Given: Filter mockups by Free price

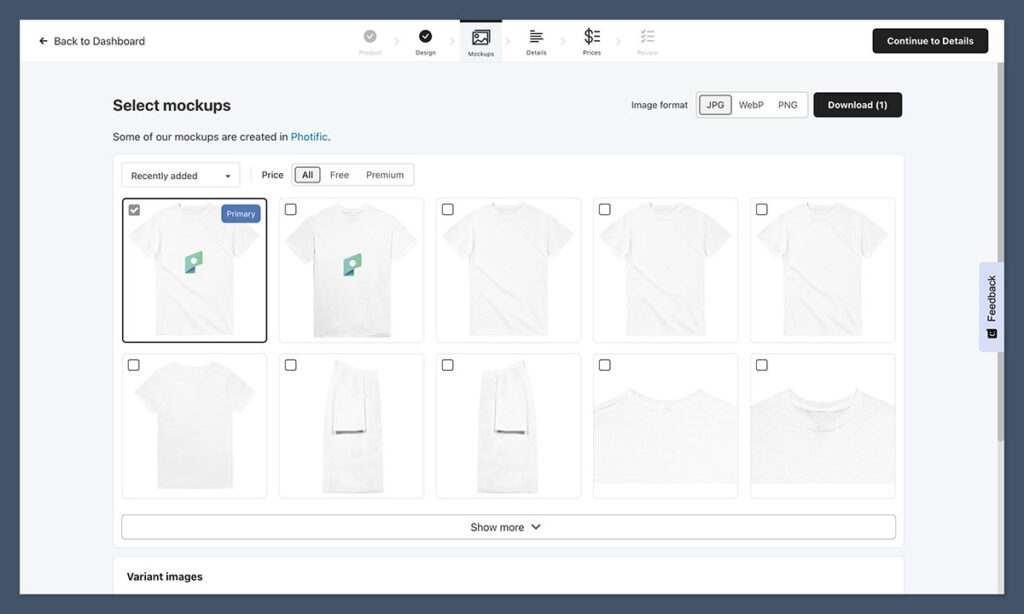Looking at the screenshot, I should [339, 175].
